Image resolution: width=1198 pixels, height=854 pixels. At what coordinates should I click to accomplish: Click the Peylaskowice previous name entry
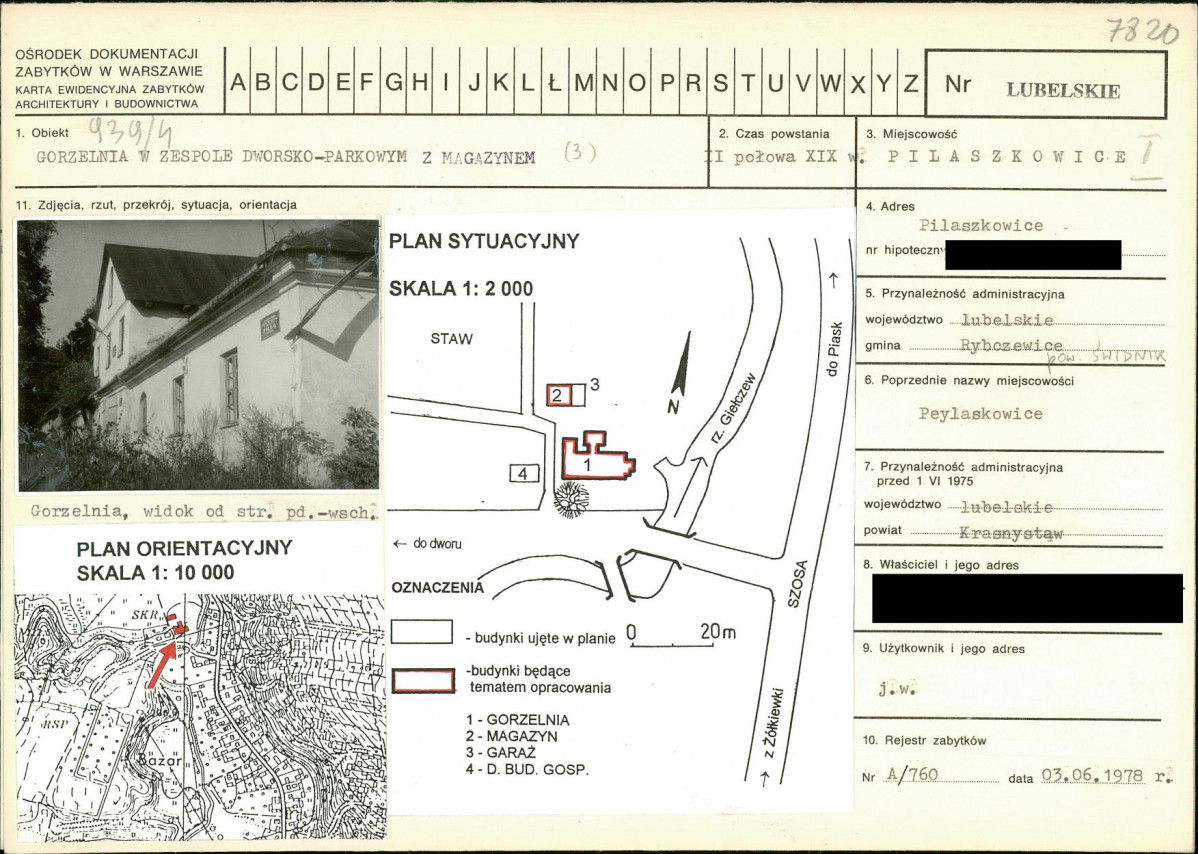980,414
